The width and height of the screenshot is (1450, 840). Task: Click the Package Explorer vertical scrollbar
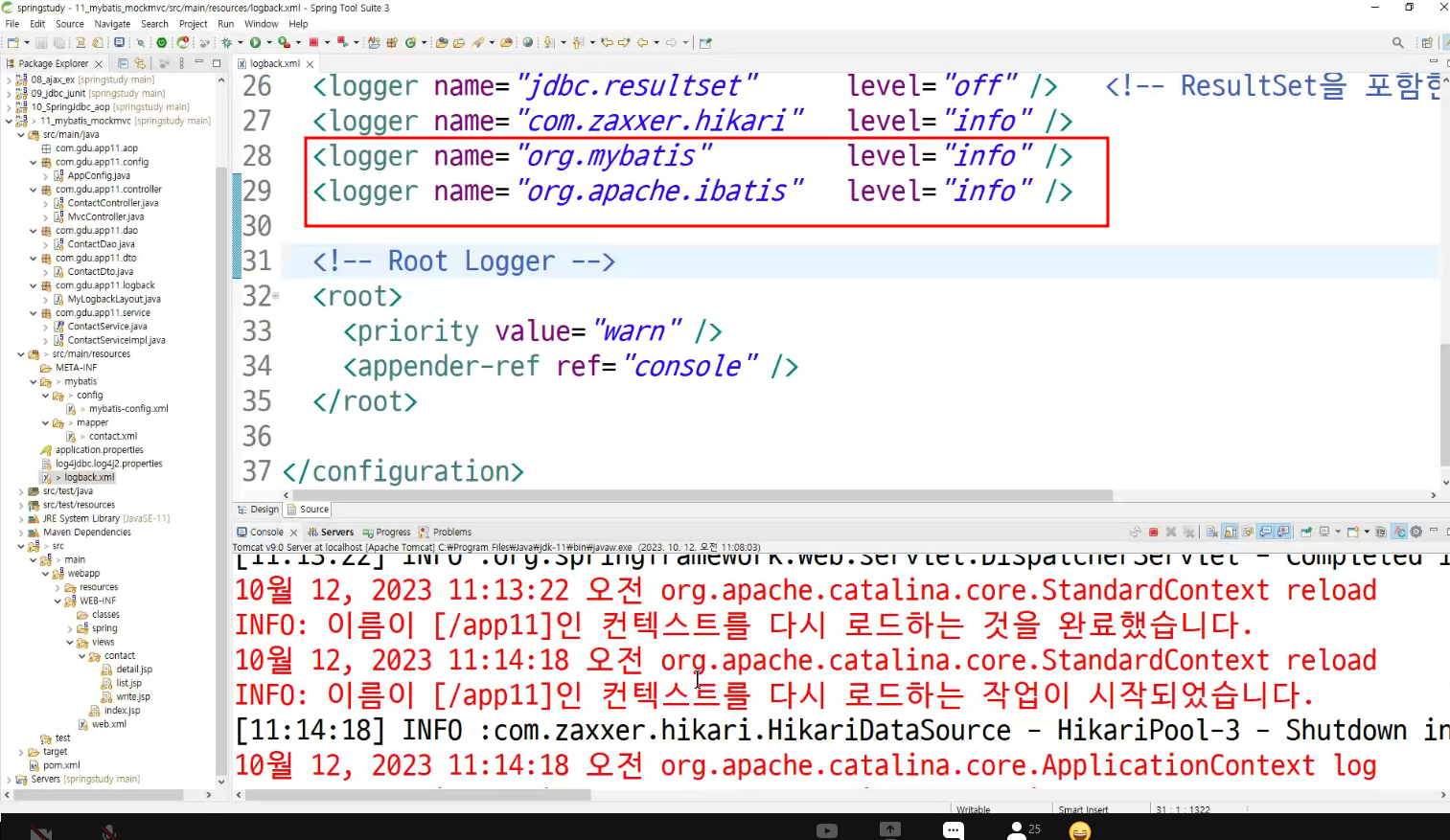pos(222,469)
